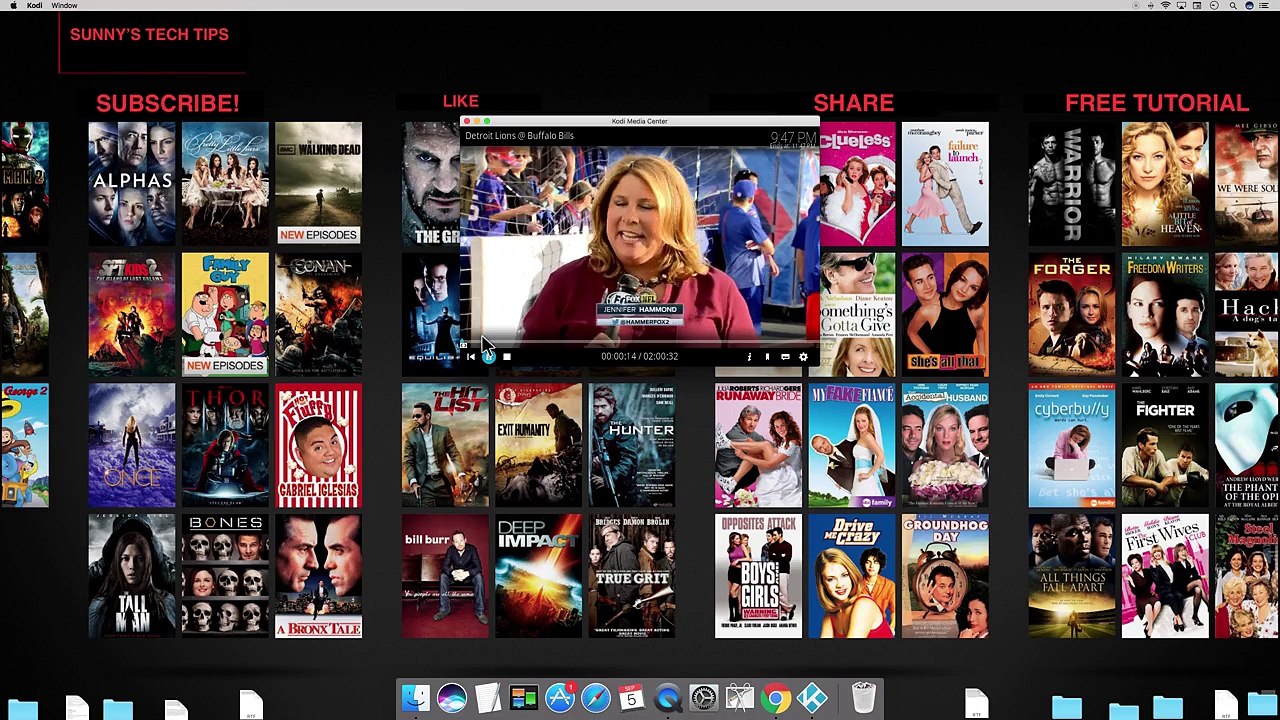Viewport: 1280px width, 720px height.
Task: Open Finder from the dock
Action: 416,697
